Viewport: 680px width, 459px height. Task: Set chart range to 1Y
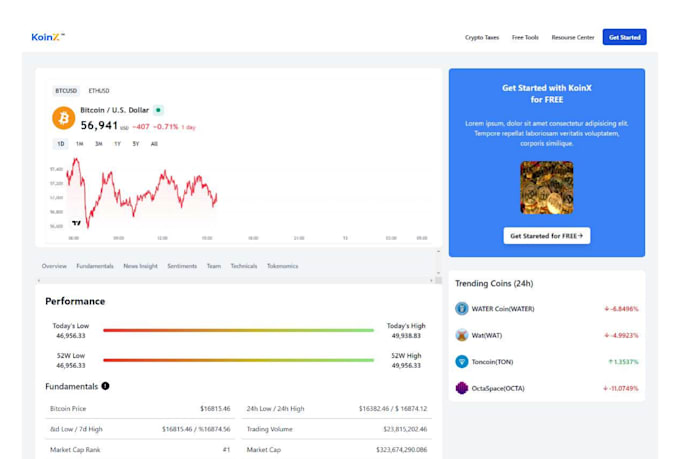117,144
